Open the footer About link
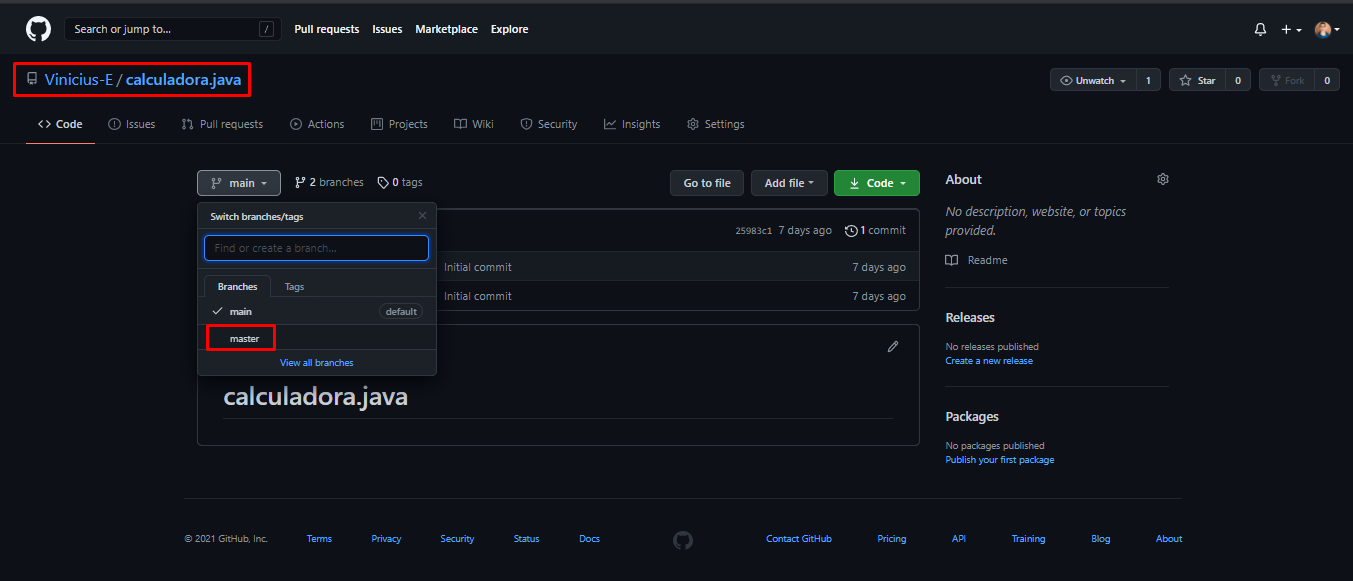 (1169, 539)
